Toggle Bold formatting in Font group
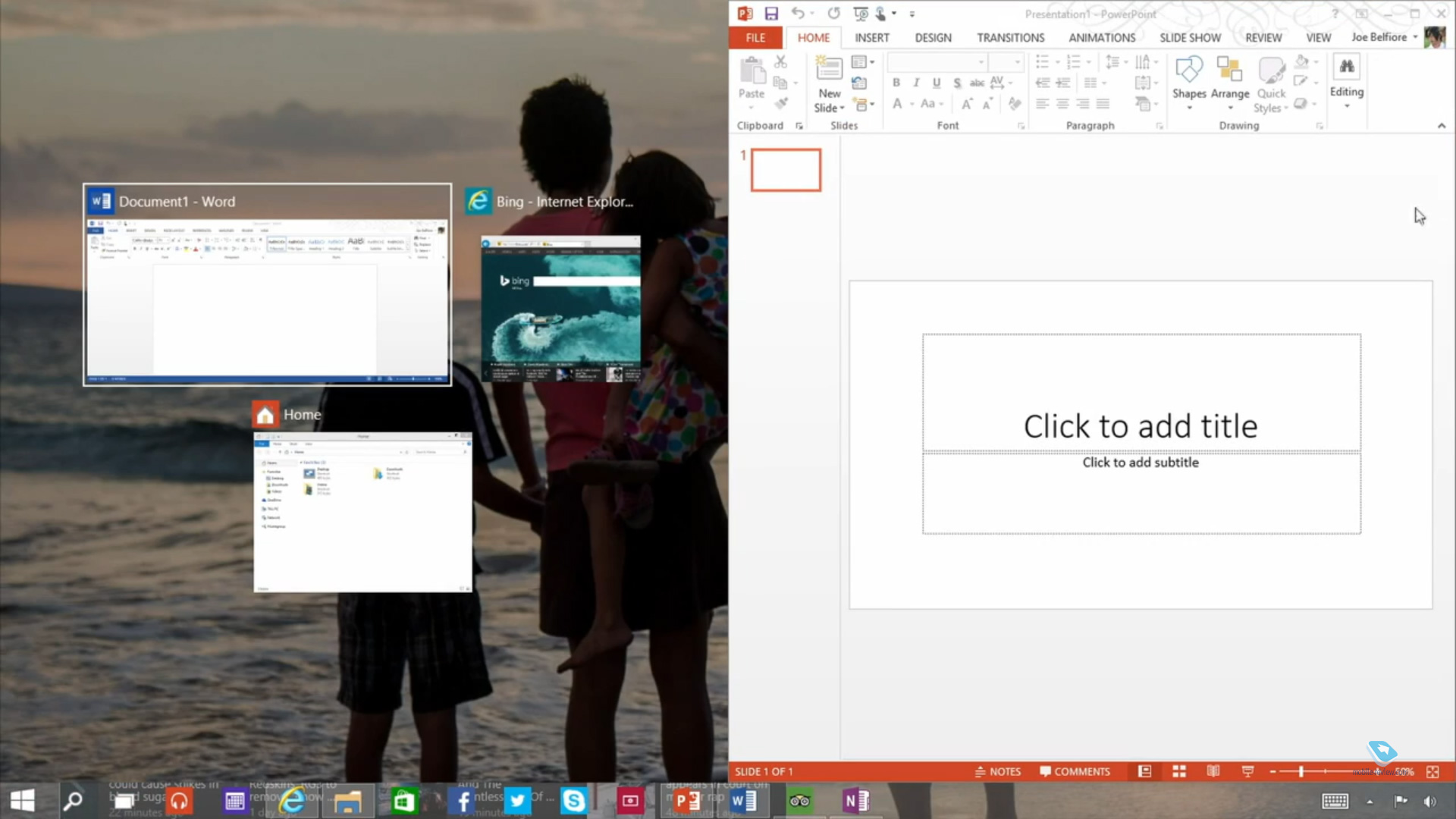Viewport: 1456px width, 819px height. [x=896, y=83]
